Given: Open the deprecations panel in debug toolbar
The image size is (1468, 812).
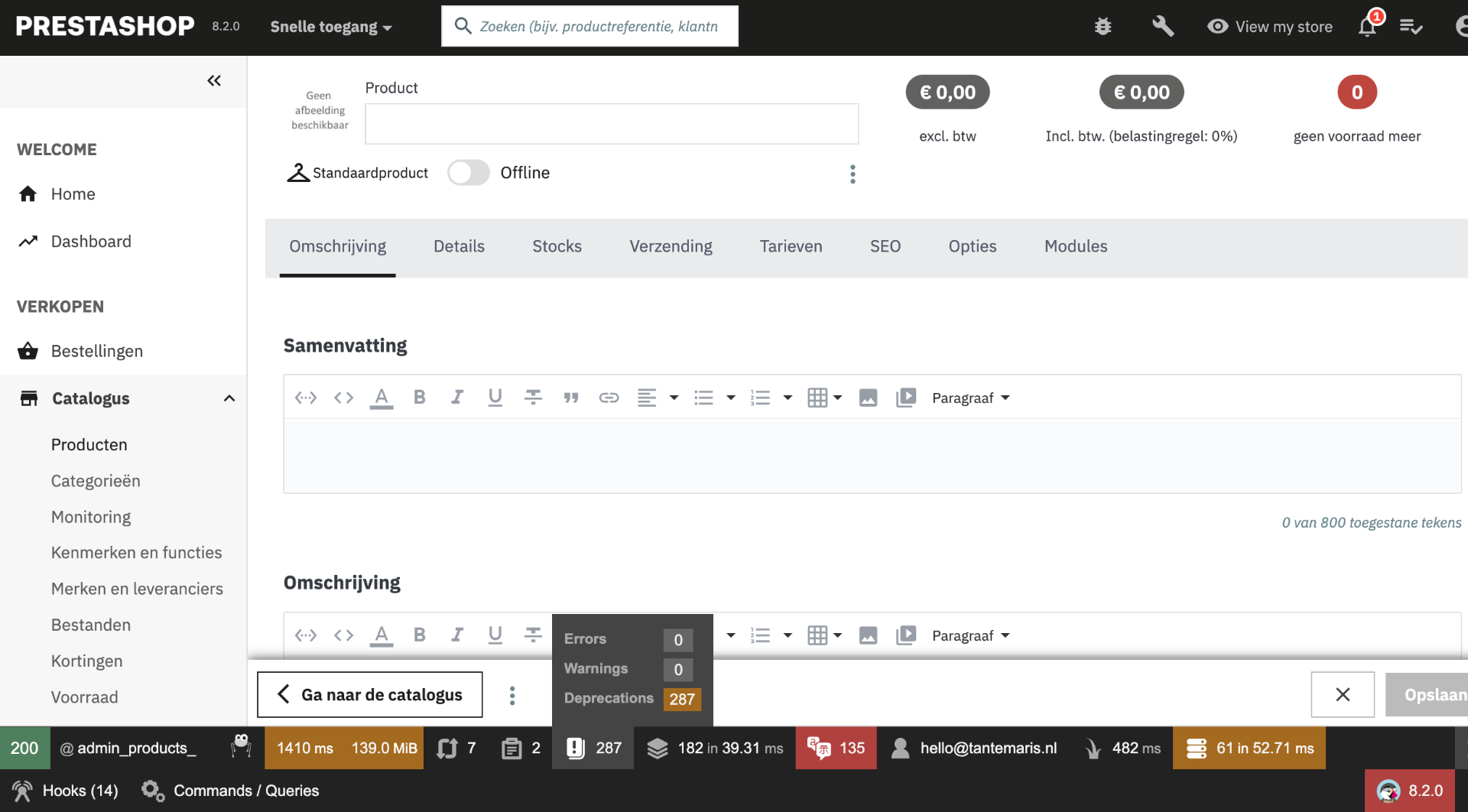Looking at the screenshot, I should 593,748.
